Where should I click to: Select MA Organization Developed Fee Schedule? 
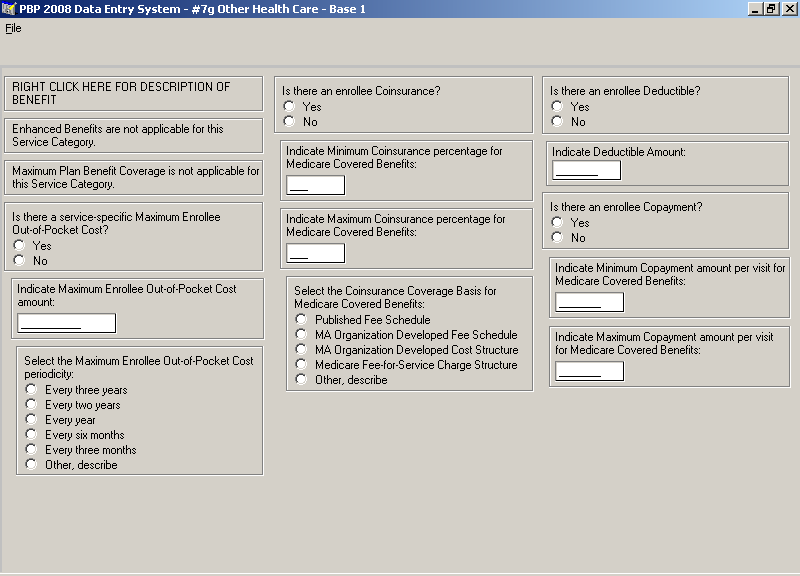coord(301,334)
